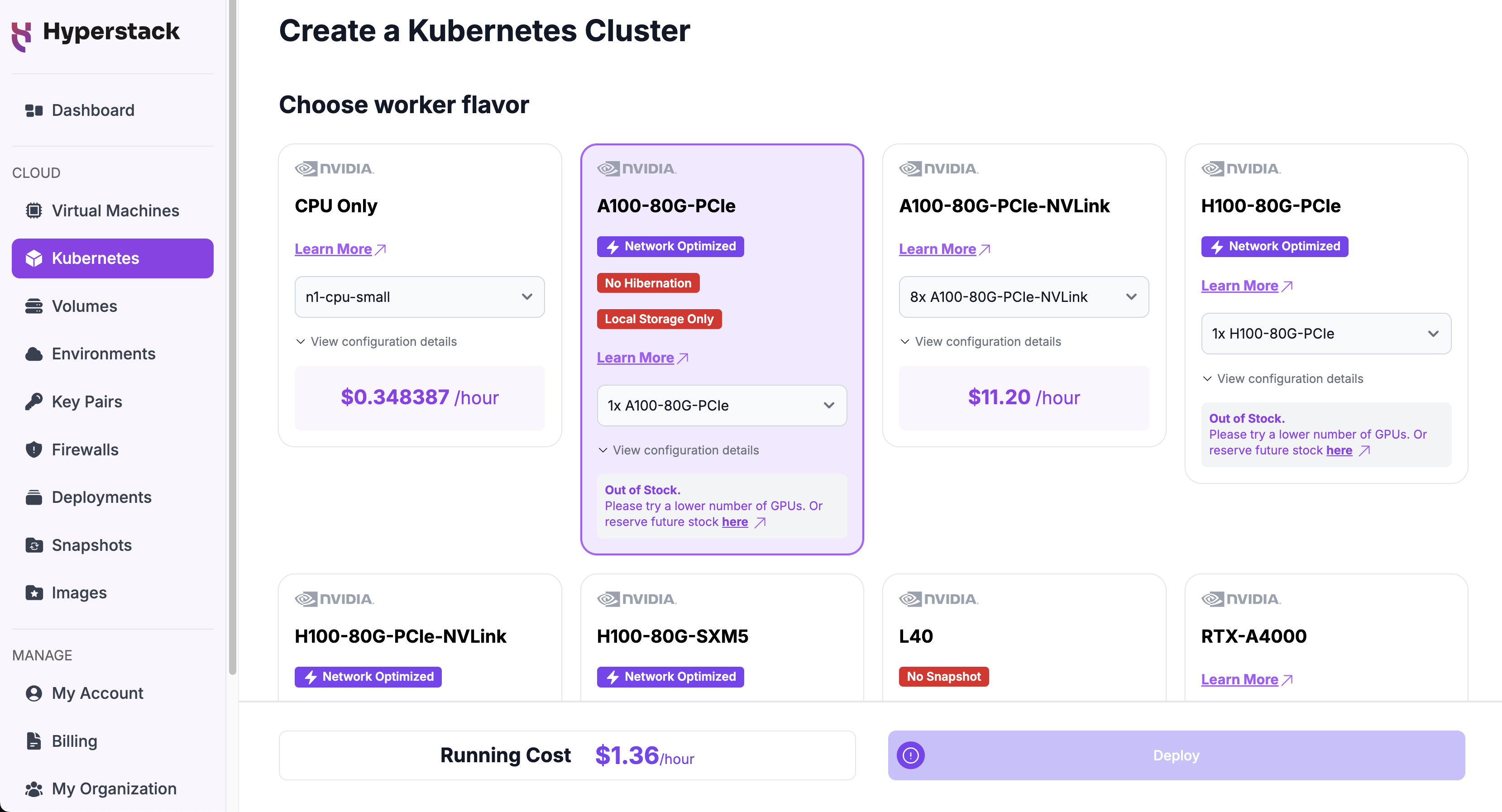The height and width of the screenshot is (812, 1502).
Task: Open Firewalls via its shield icon
Action: tap(34, 449)
